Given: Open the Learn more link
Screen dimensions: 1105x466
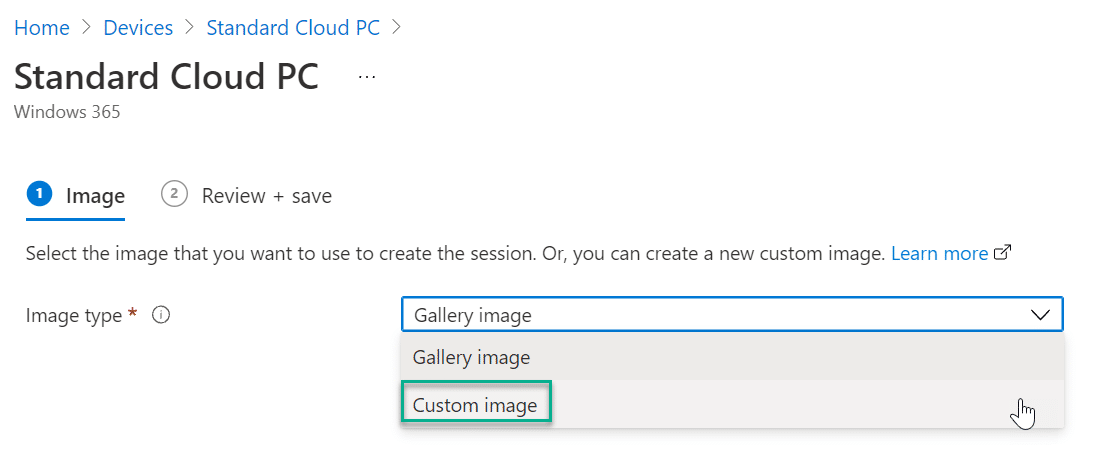Looking at the screenshot, I should click(939, 253).
